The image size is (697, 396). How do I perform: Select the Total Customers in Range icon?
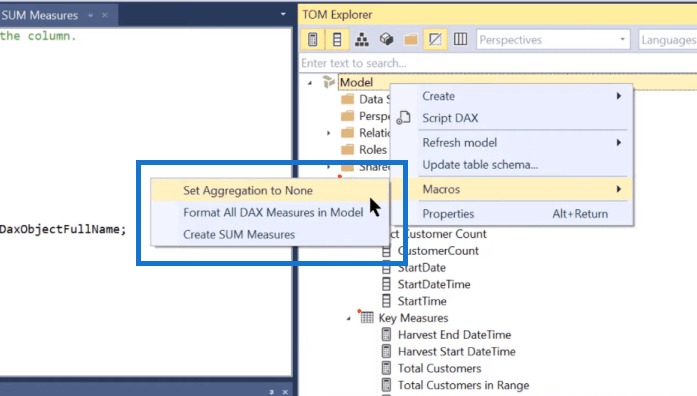pyautogui.click(x=386, y=385)
